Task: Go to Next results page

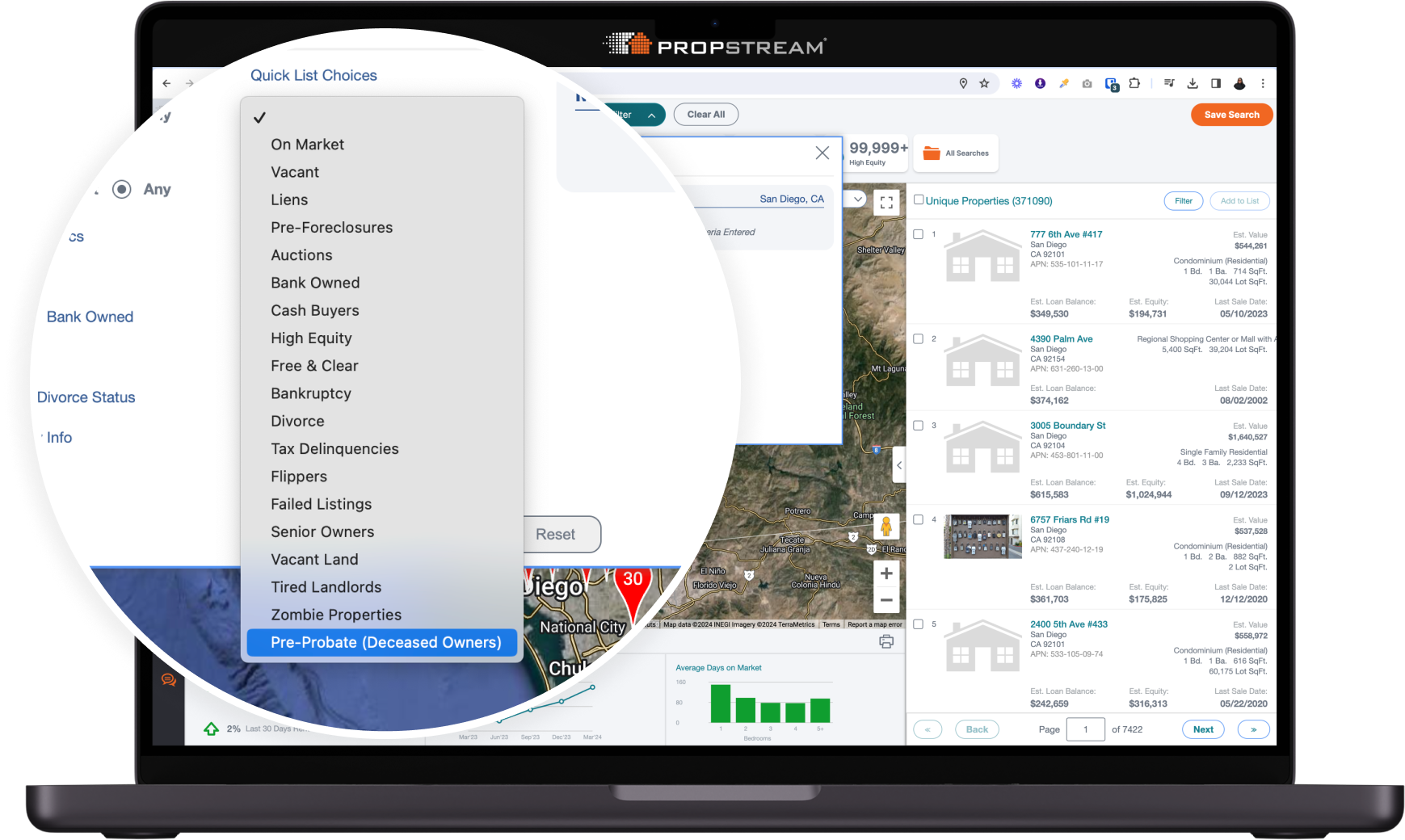Action: (1203, 729)
